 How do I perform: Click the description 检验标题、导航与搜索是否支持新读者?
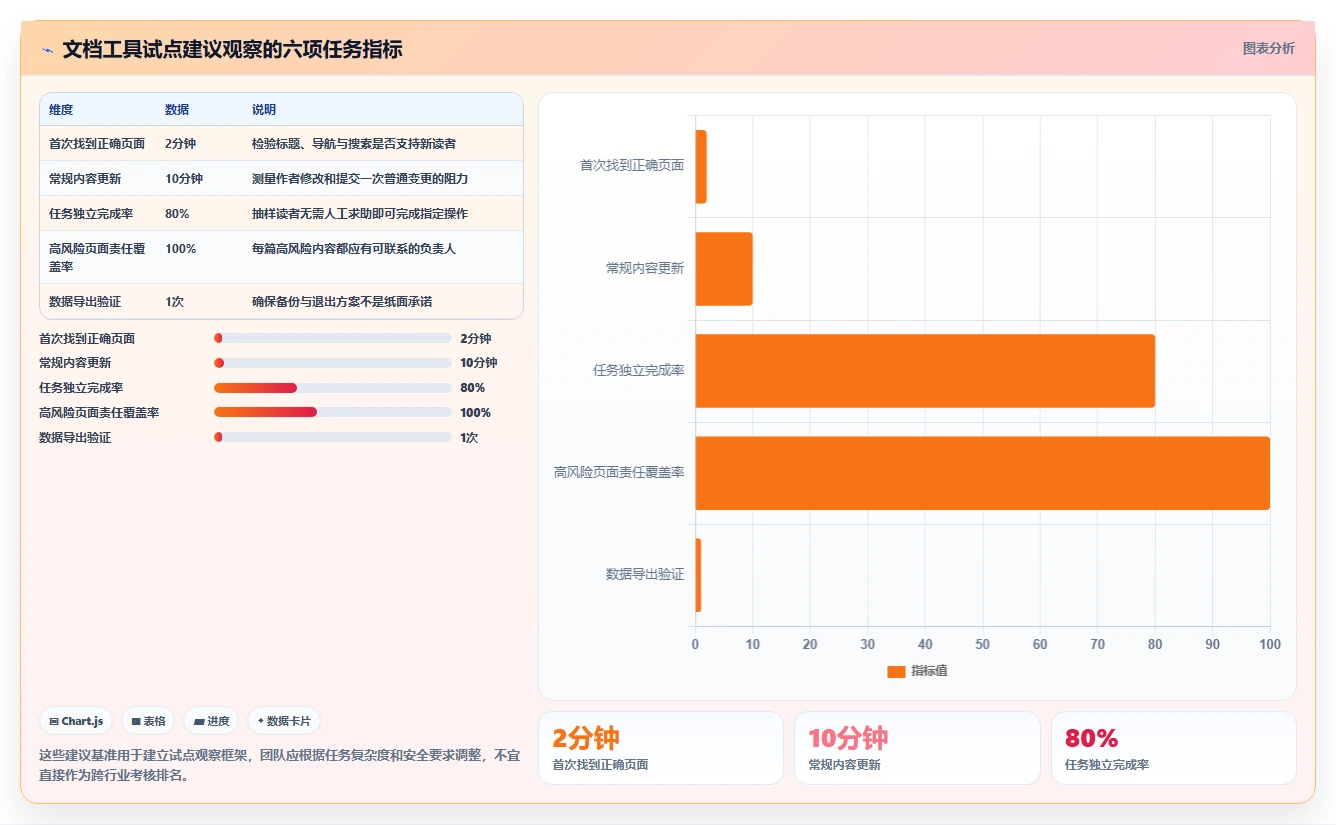click(x=354, y=144)
